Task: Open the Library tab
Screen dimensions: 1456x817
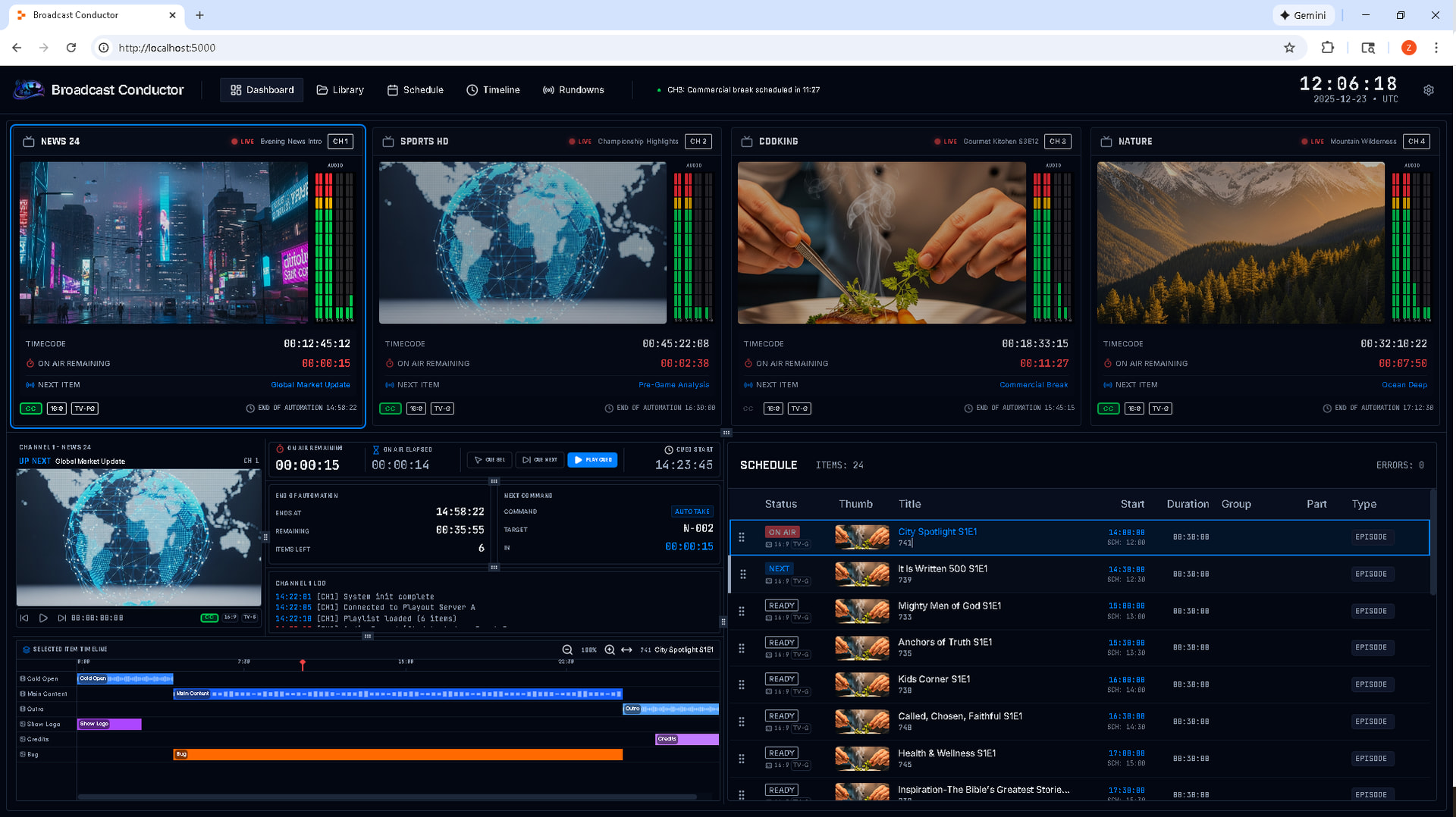Action: click(x=340, y=90)
